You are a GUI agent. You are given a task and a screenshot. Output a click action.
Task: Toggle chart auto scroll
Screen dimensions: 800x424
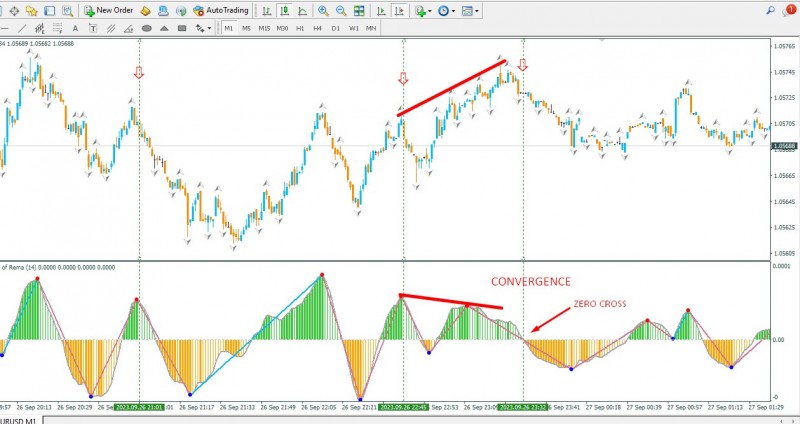click(x=381, y=10)
